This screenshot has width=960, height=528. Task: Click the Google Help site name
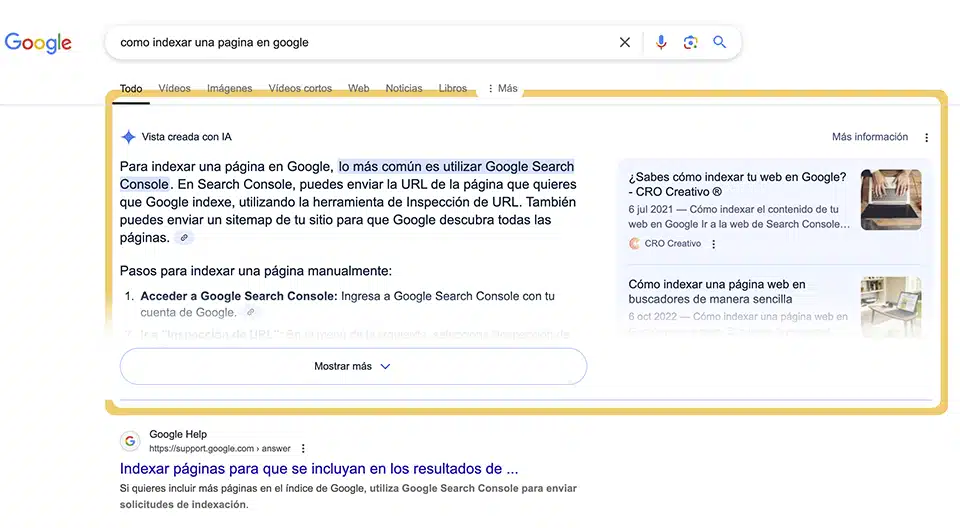tap(178, 434)
